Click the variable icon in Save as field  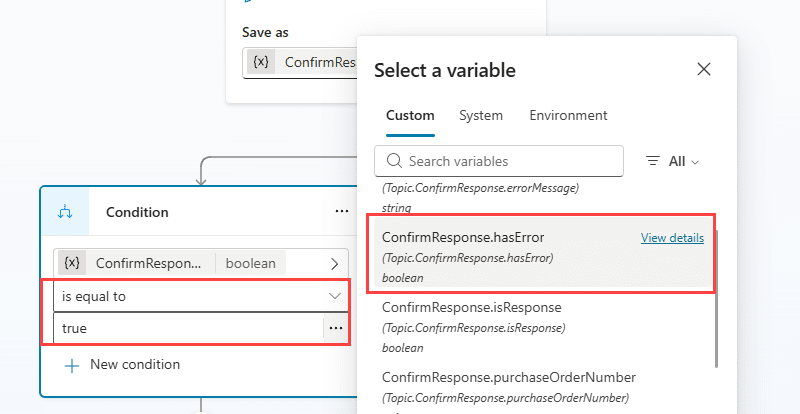pos(261,62)
